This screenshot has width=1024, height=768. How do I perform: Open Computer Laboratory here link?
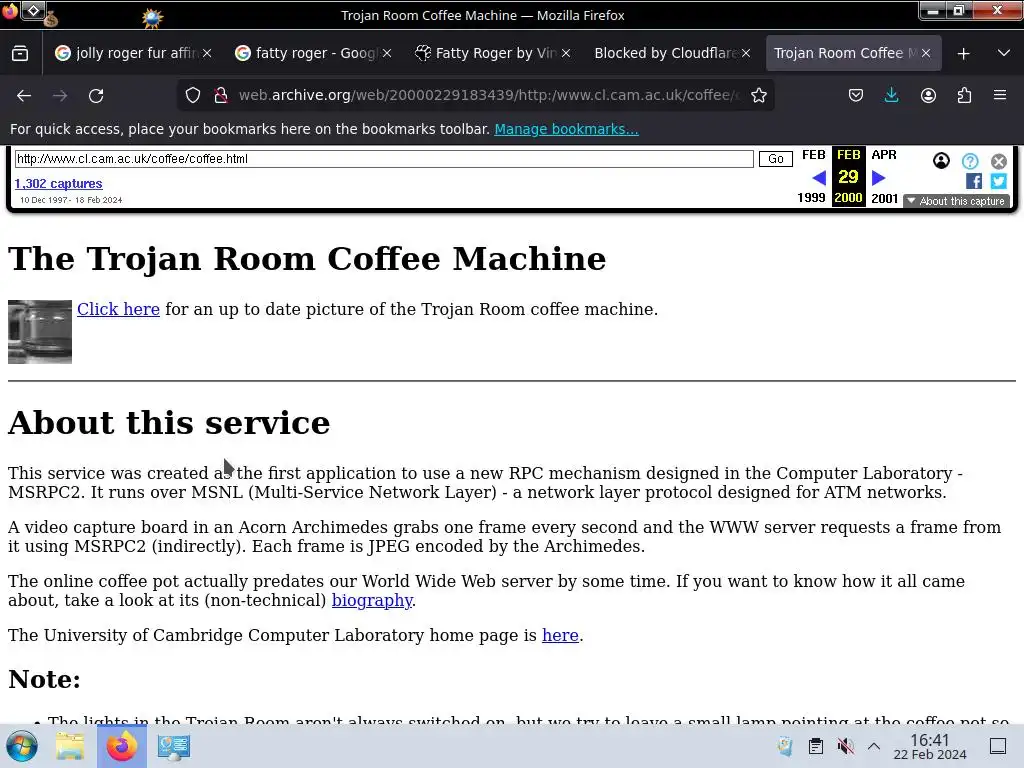(x=560, y=635)
